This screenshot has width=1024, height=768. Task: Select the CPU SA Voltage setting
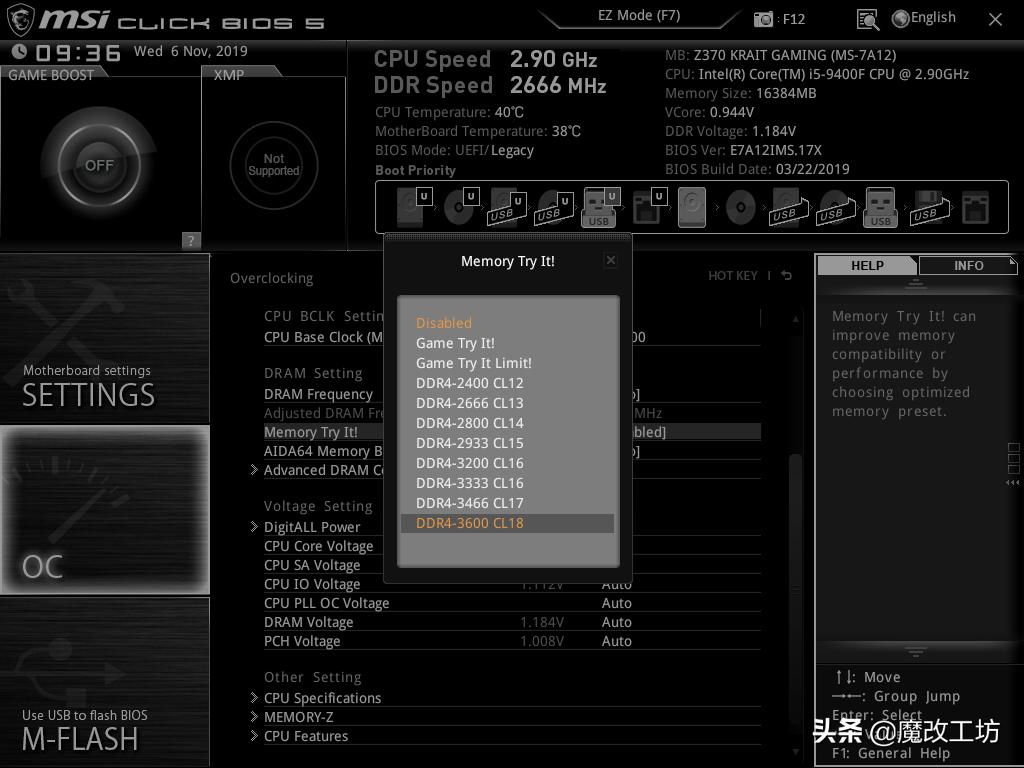[312, 565]
